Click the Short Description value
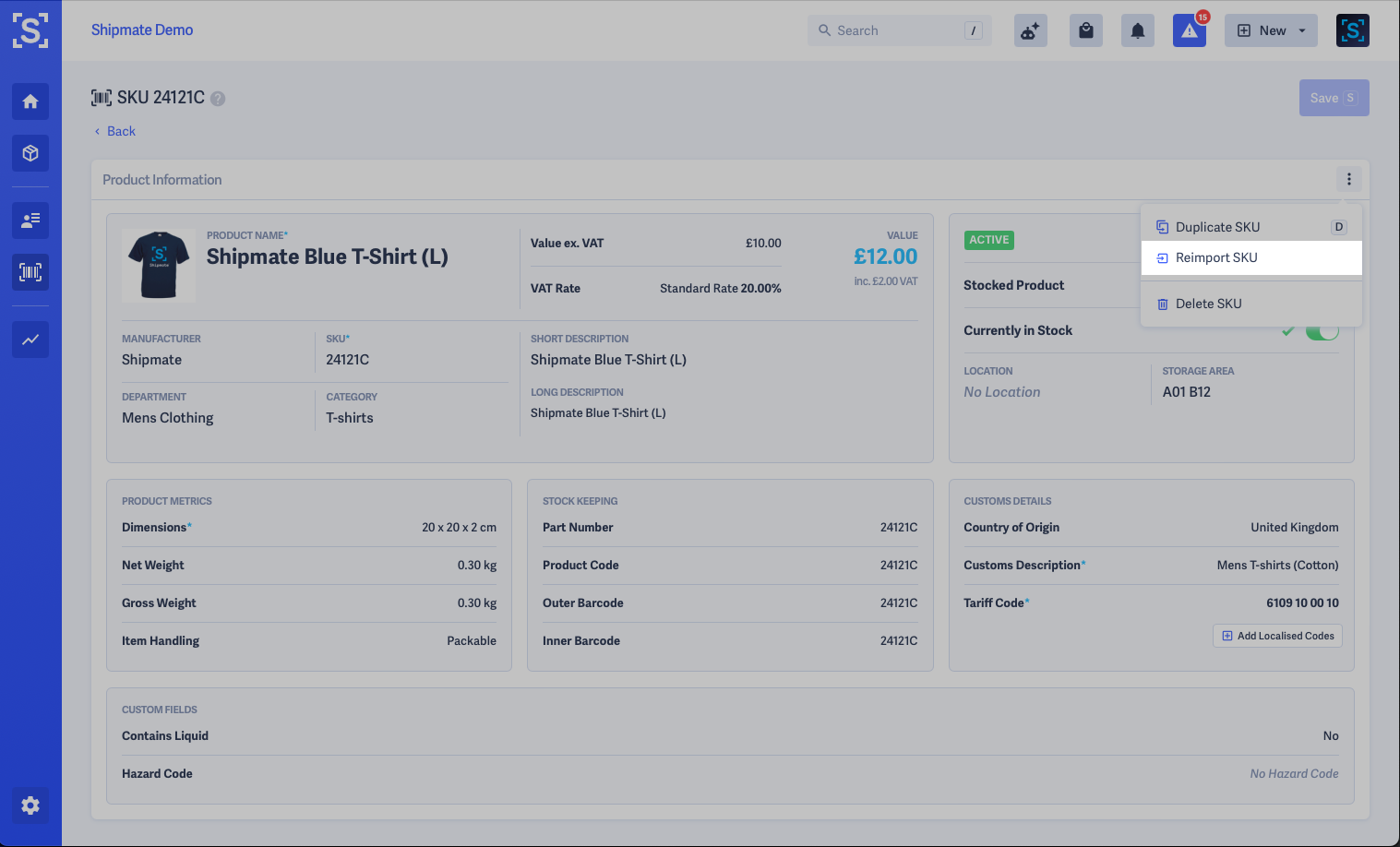Screen dimensions: 1400x847 click(x=609, y=360)
